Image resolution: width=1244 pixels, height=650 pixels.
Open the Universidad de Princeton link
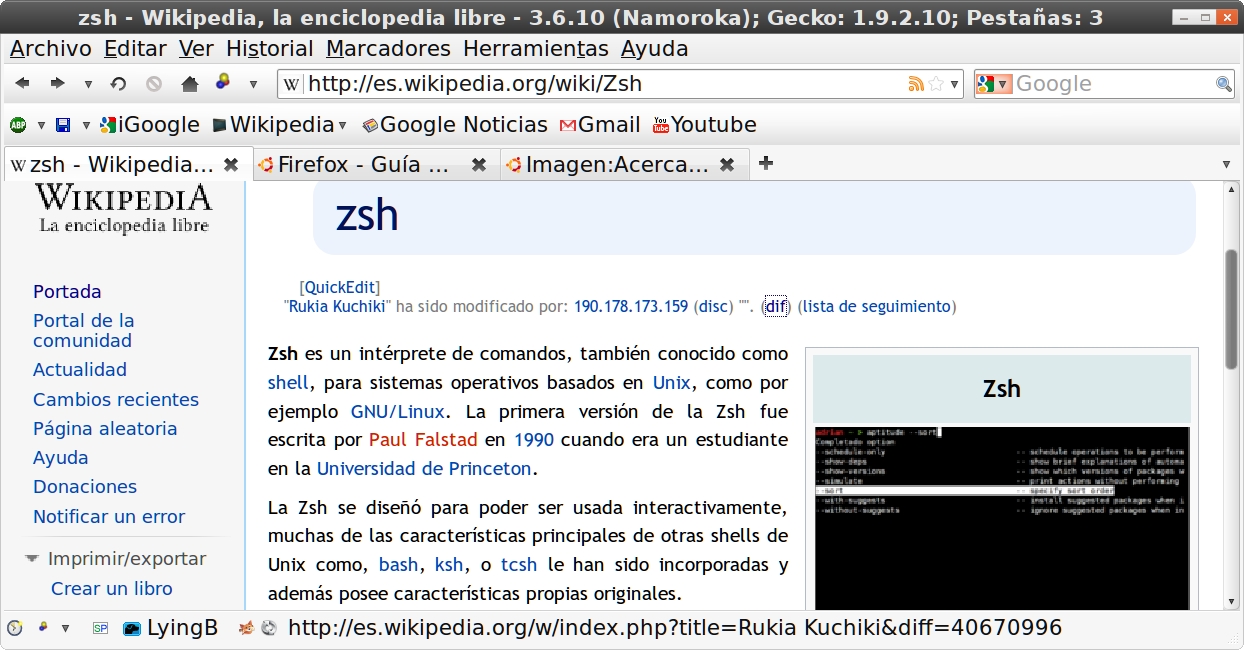[x=424, y=468]
